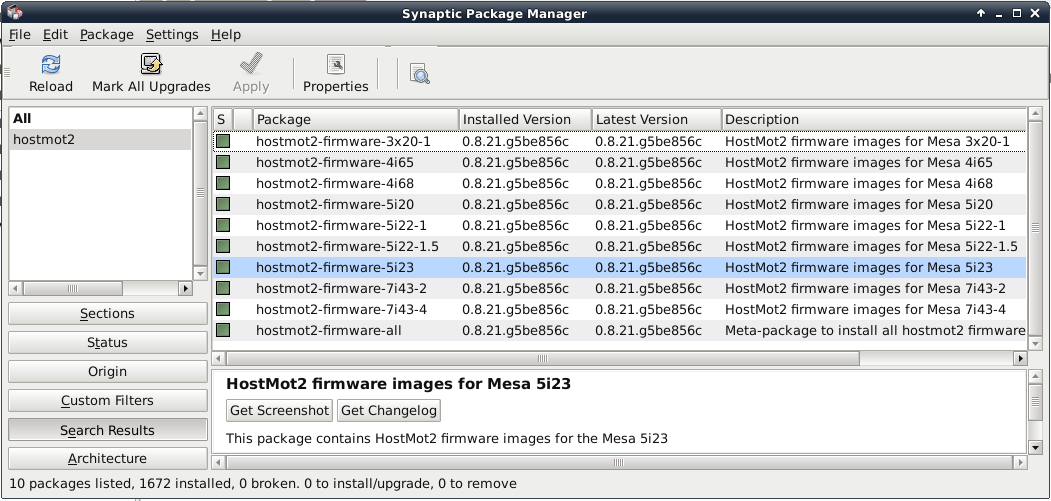1051x501 pixels.
Task: Click the Search magnifier toolbar icon
Action: tap(420, 74)
